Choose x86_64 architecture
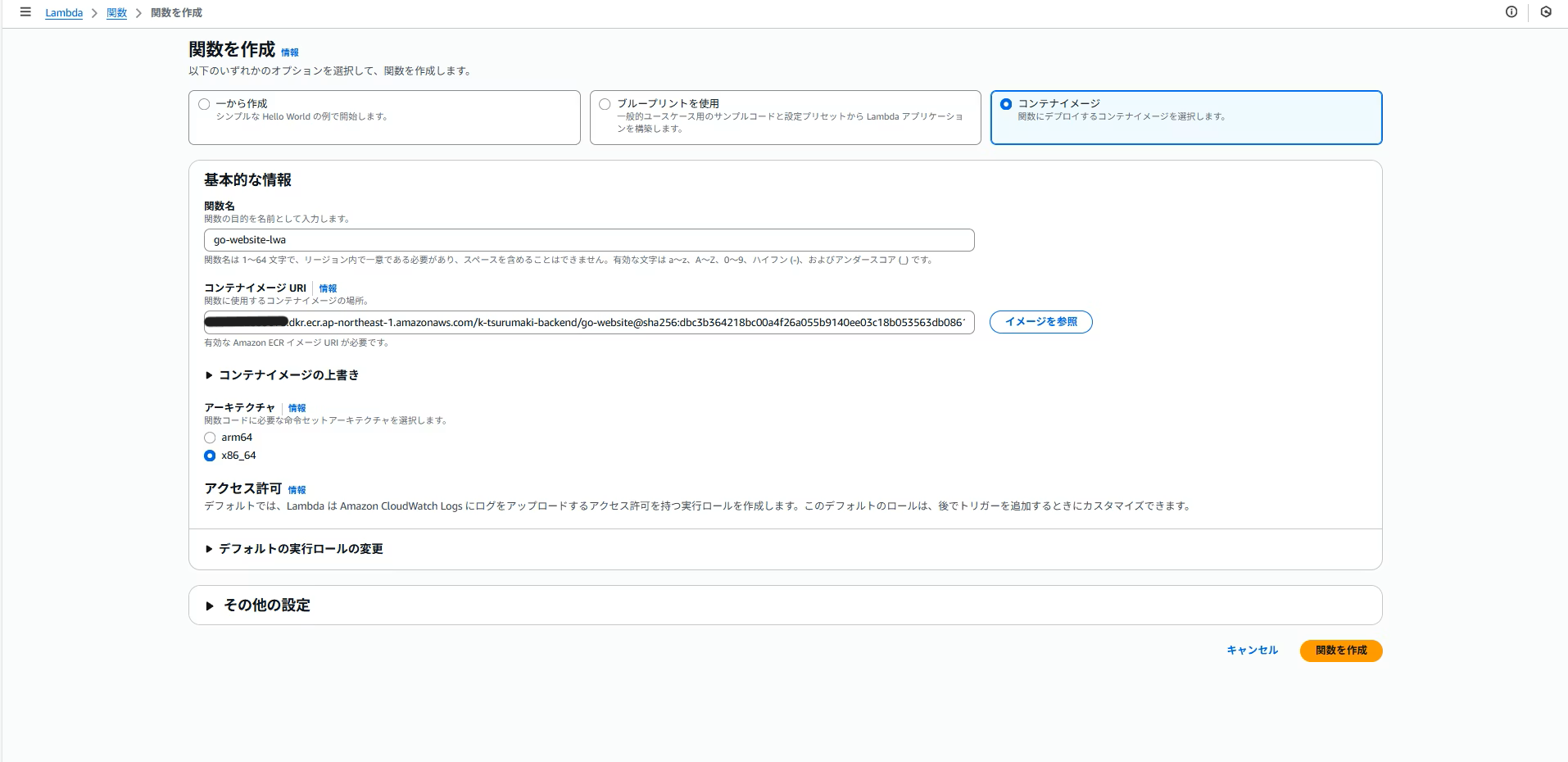Viewport: 1568px width, 762px height. pos(210,456)
